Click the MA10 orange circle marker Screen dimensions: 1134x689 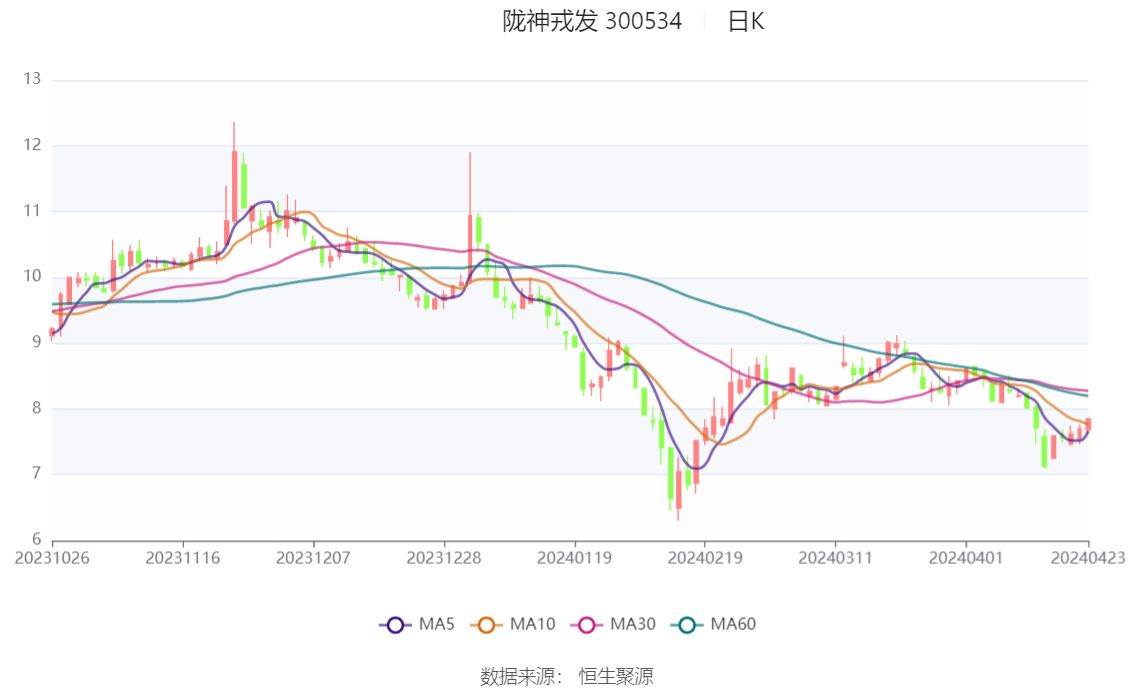click(486, 625)
